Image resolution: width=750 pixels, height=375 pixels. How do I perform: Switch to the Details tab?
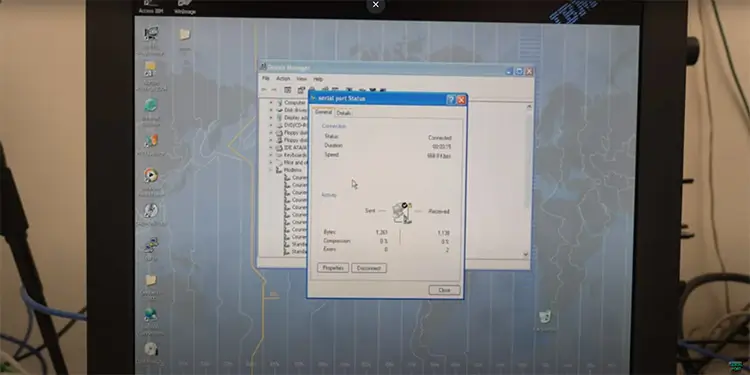pos(343,113)
